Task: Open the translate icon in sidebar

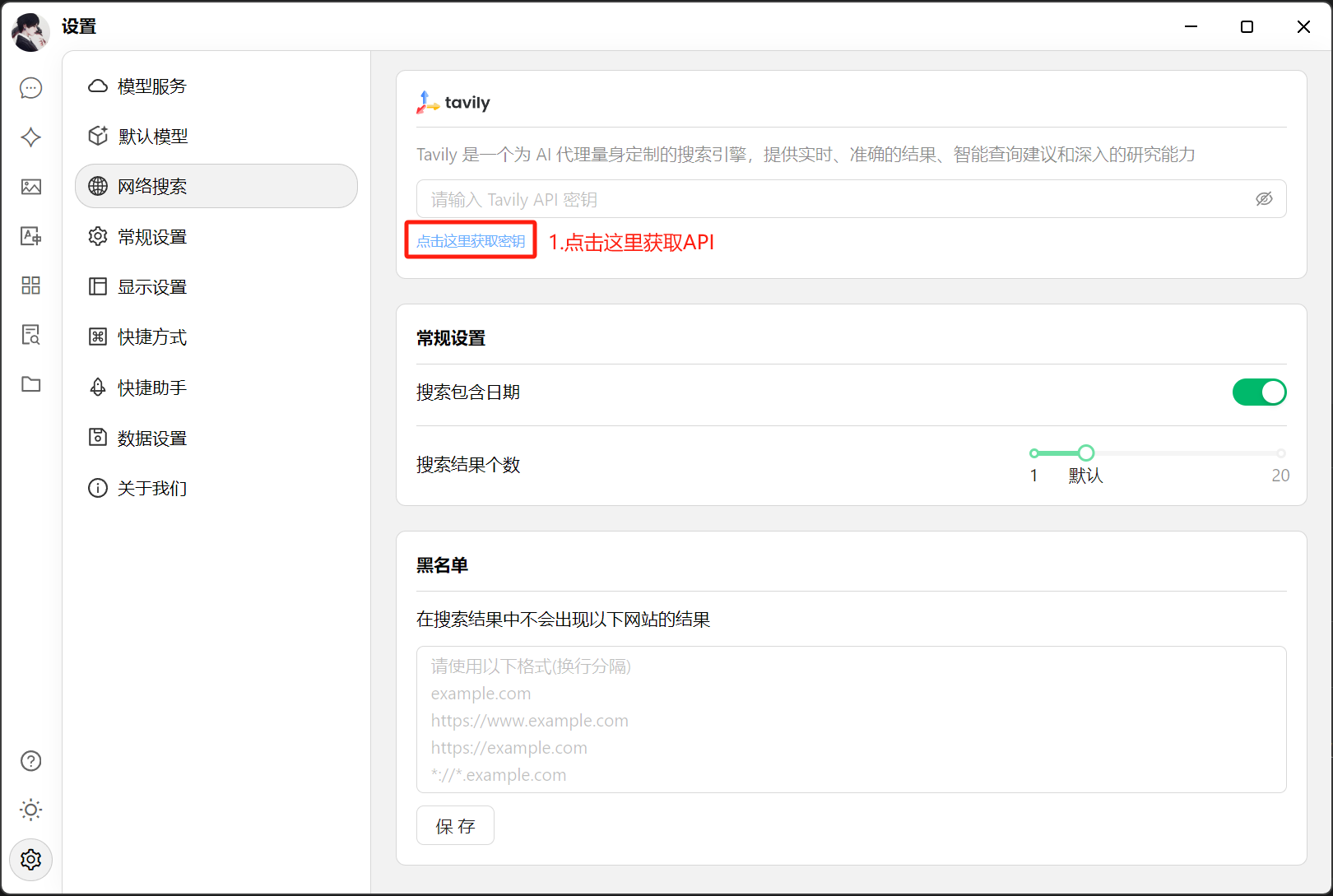Action: (x=31, y=236)
